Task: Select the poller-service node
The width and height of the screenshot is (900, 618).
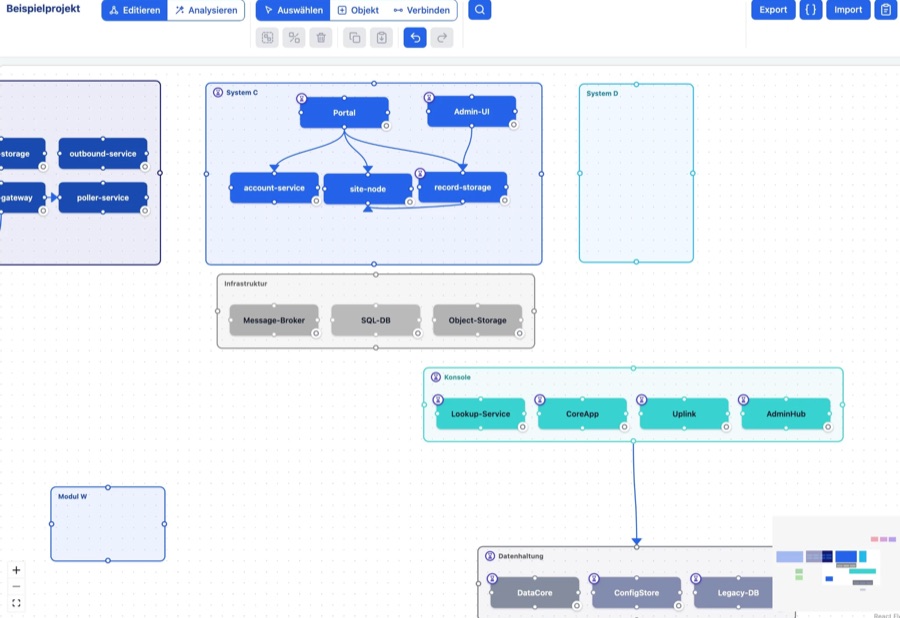Action: [x=103, y=197]
